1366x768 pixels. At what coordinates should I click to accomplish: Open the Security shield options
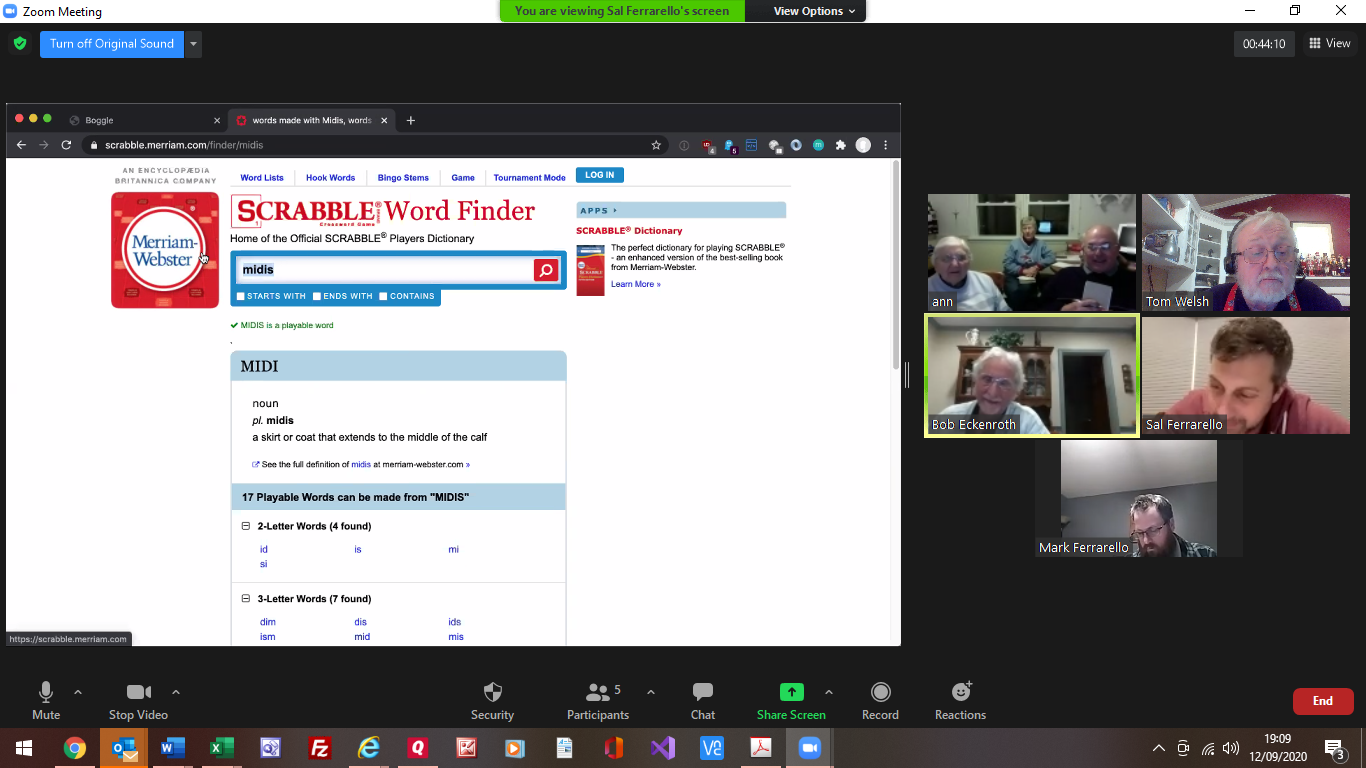[492, 701]
